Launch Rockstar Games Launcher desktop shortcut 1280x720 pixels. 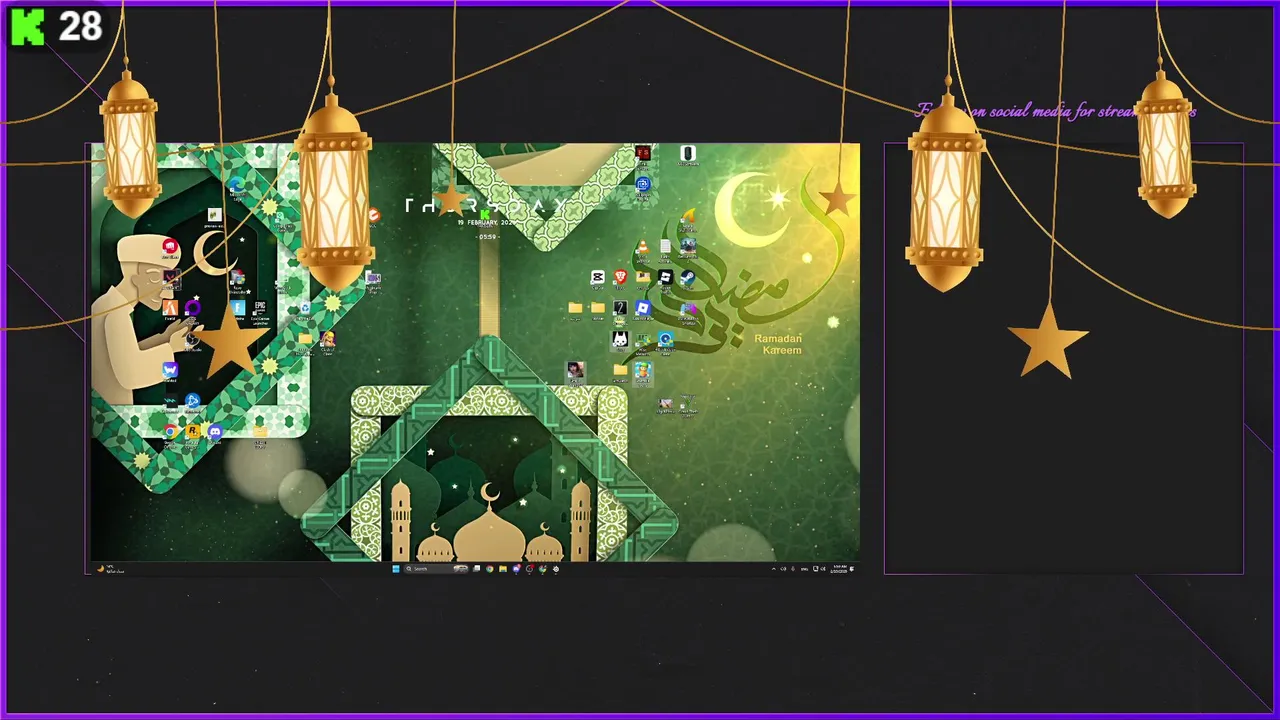pyautogui.click(x=192, y=431)
